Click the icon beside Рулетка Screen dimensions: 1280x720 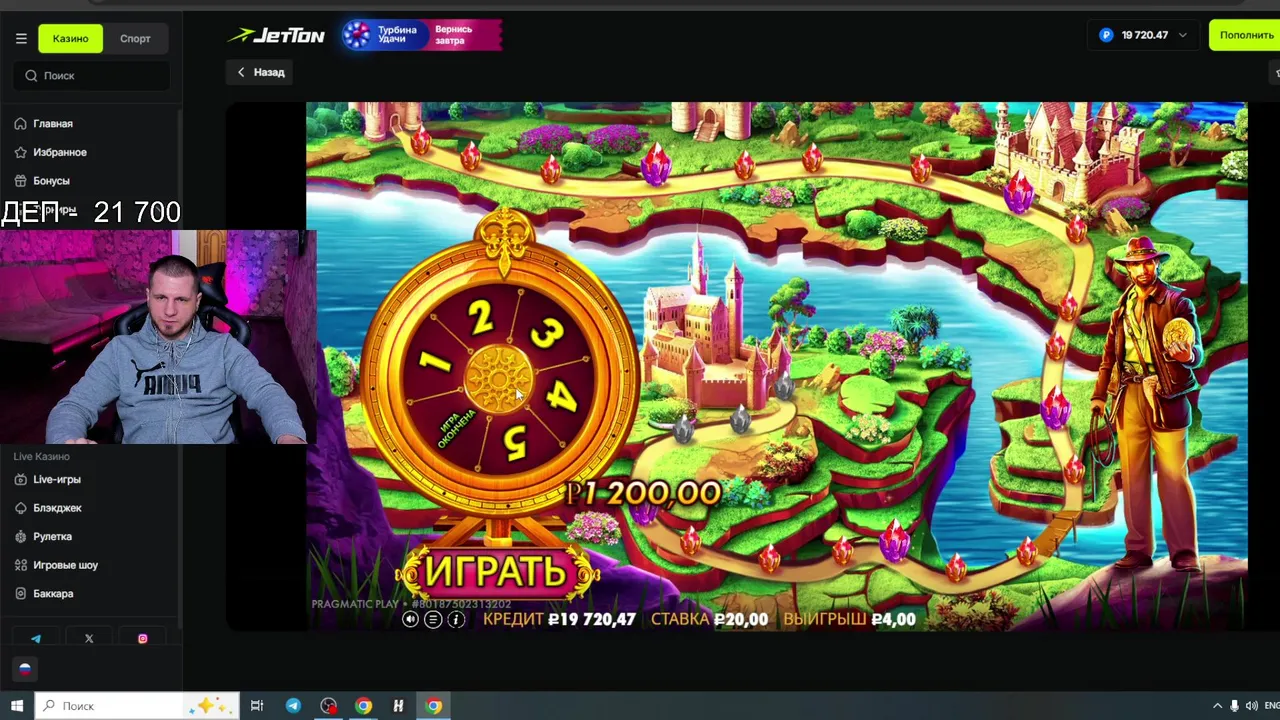(x=20, y=537)
